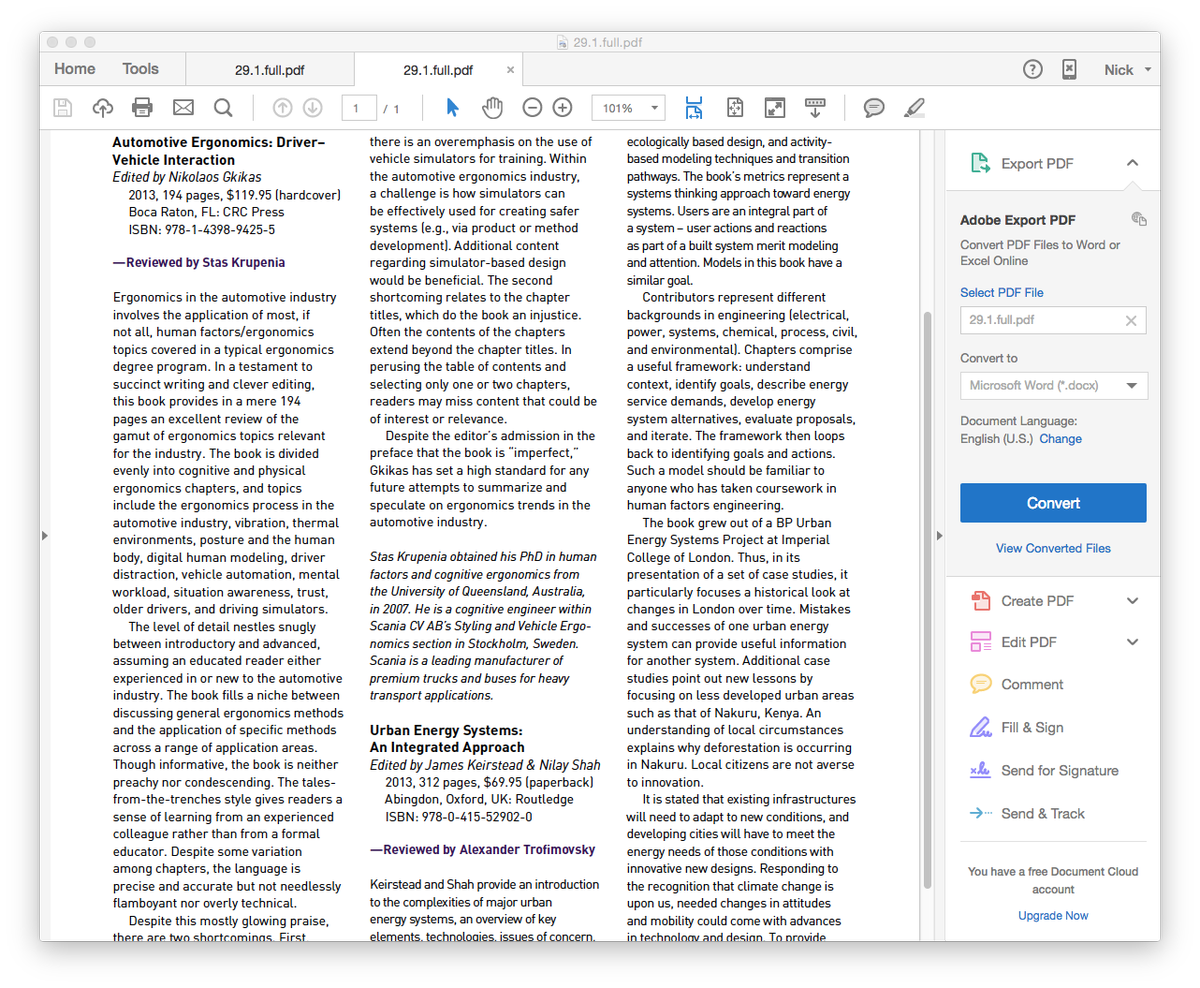Screen dimensions: 1200x988
Task: Choose the Selection arrow tool
Action: 452,107
